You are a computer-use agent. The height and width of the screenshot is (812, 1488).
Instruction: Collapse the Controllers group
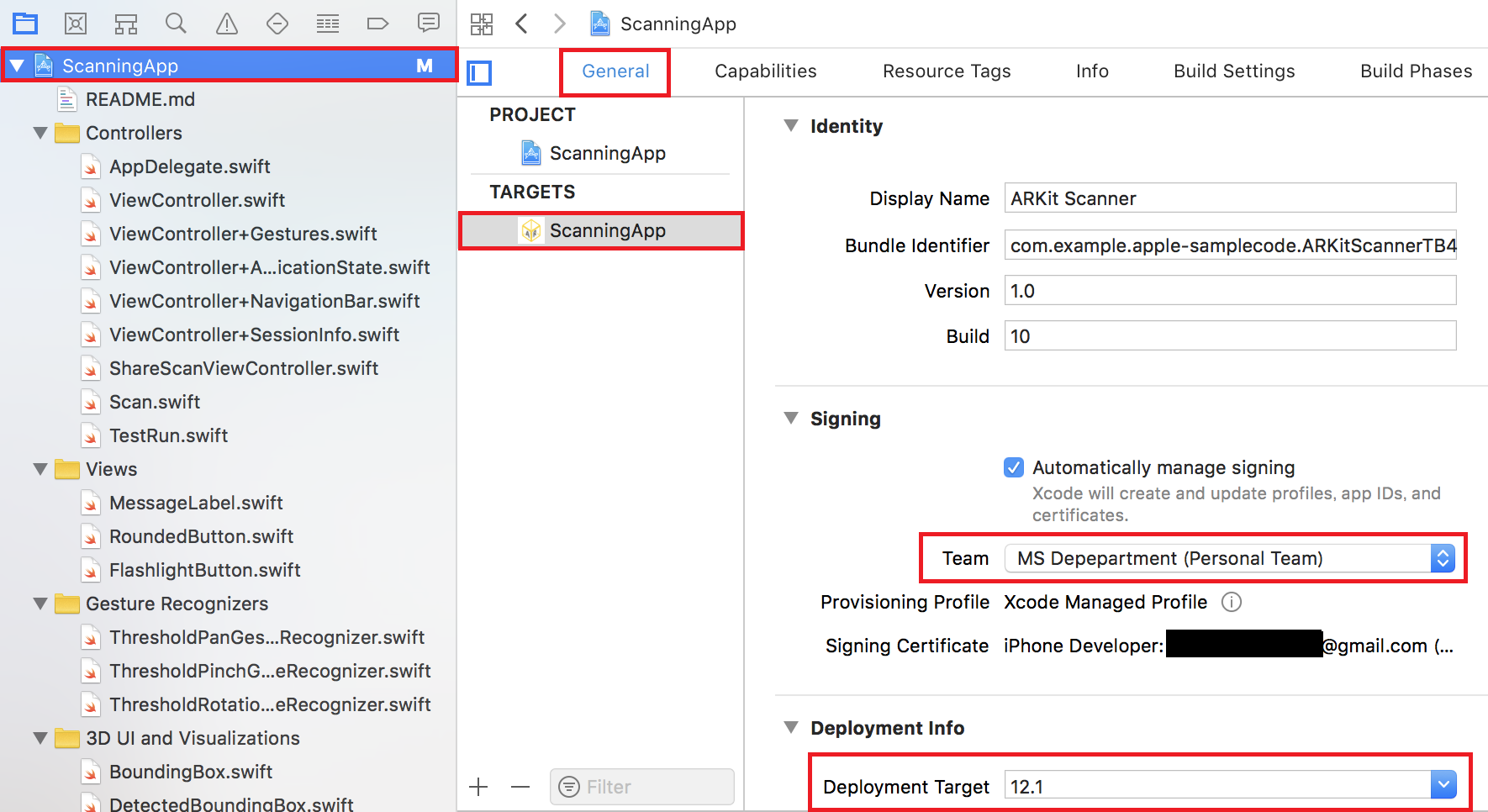(40, 133)
